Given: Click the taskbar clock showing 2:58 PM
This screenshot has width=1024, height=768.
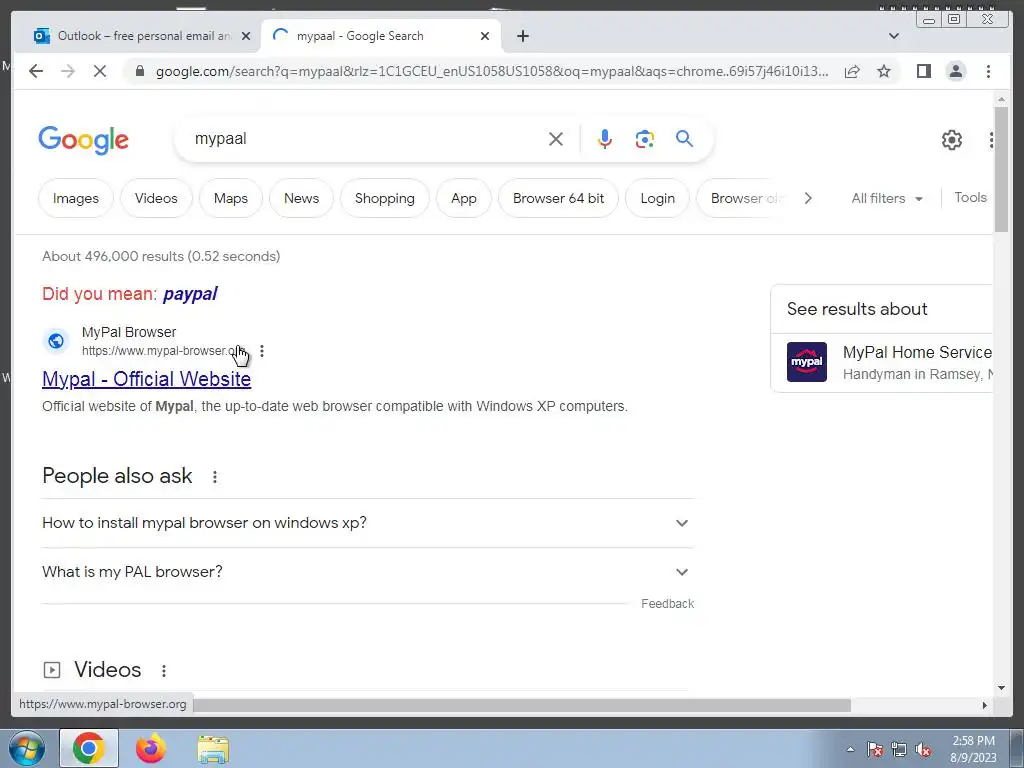Looking at the screenshot, I should (973, 750).
